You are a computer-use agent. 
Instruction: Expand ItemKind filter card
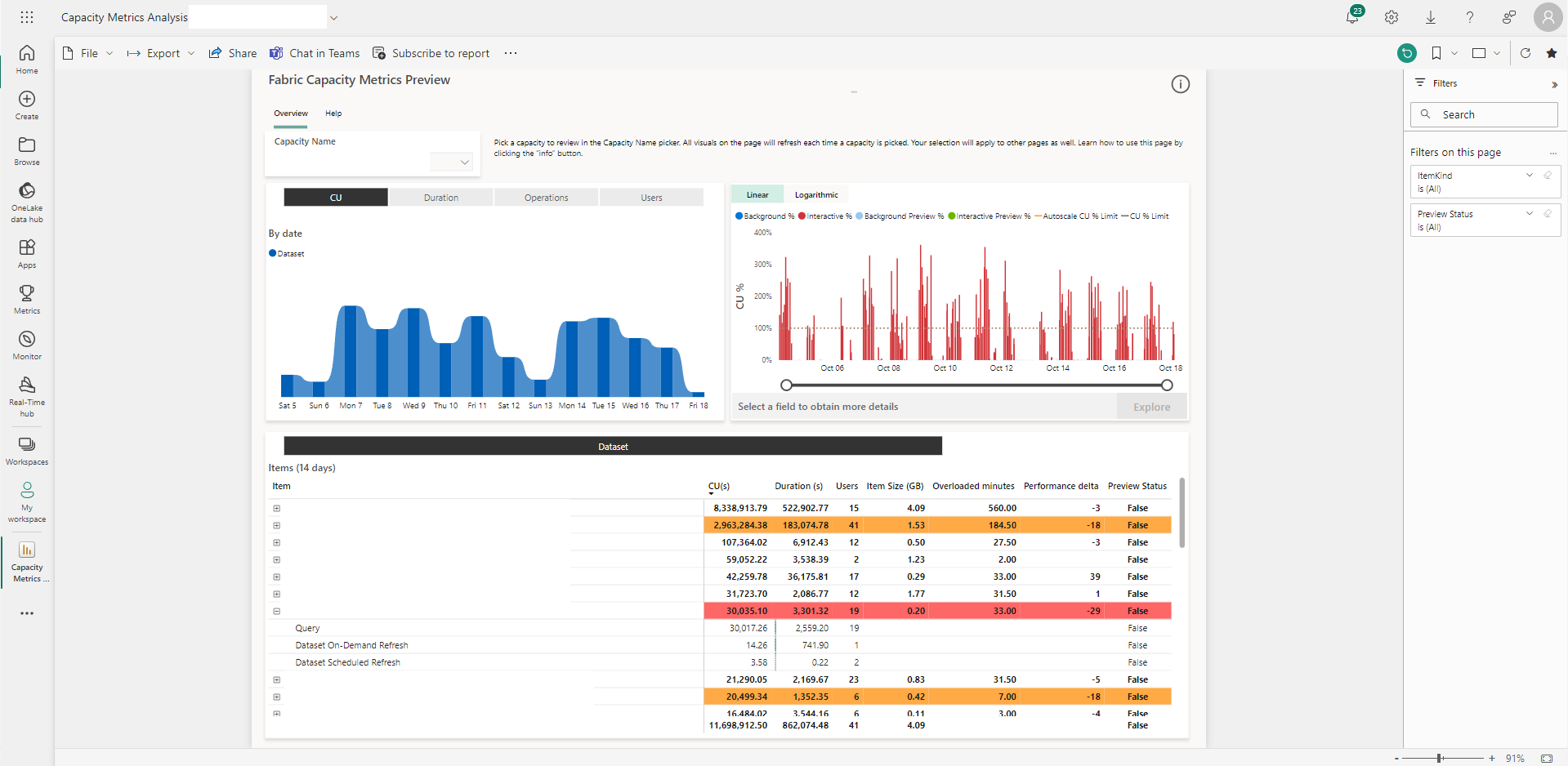(1530, 175)
